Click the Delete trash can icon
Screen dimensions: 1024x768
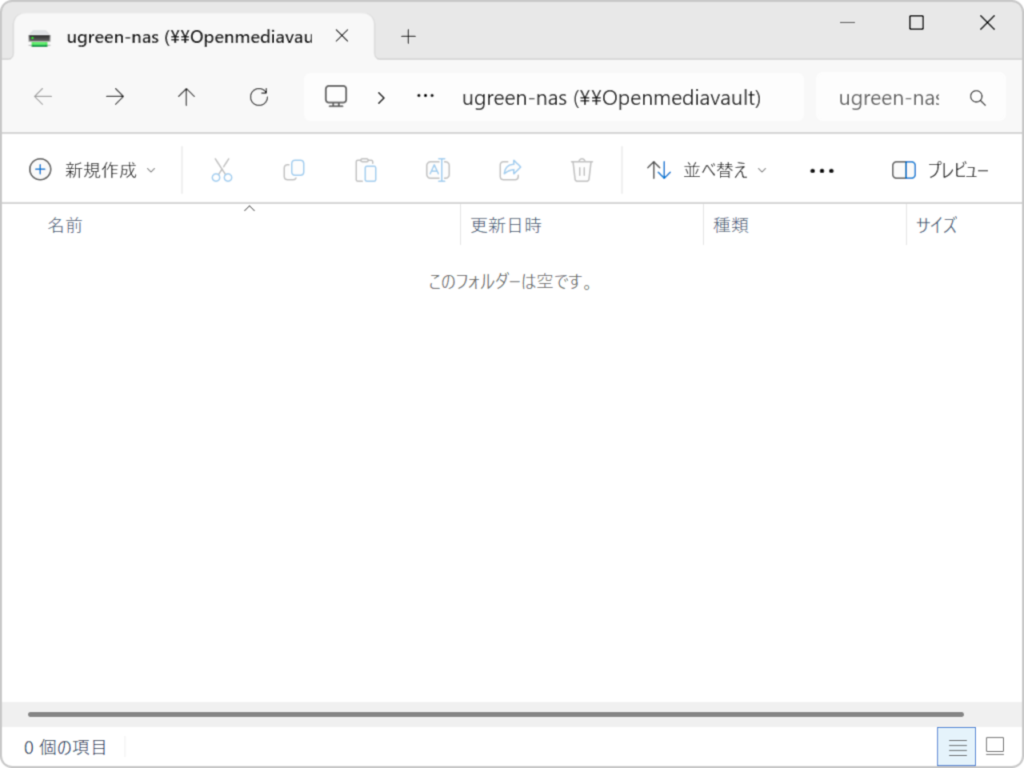(x=582, y=170)
